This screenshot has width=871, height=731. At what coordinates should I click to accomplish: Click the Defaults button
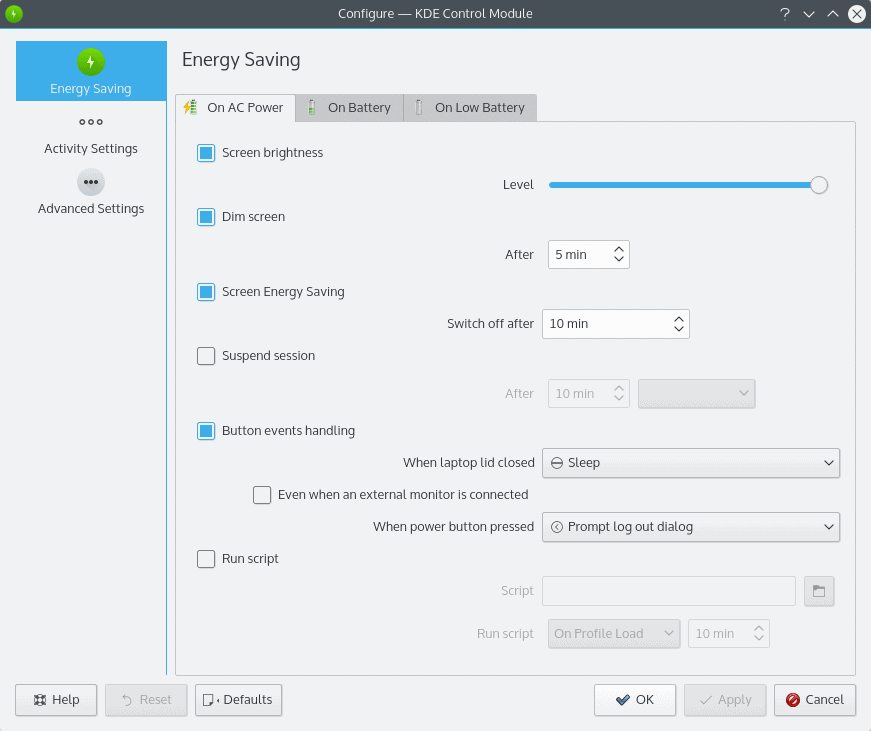pyautogui.click(x=239, y=700)
